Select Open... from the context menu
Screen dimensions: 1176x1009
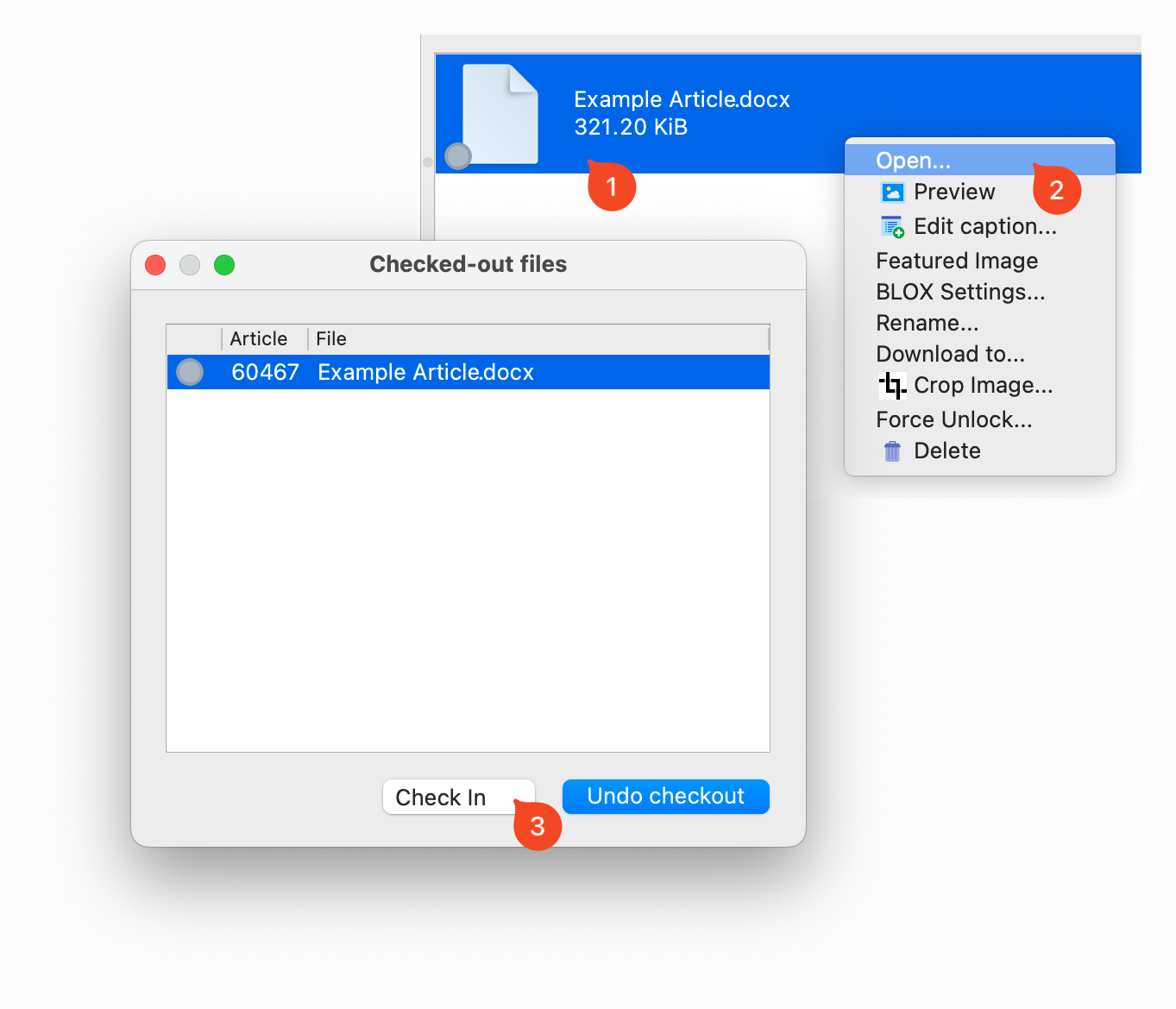coord(913,161)
